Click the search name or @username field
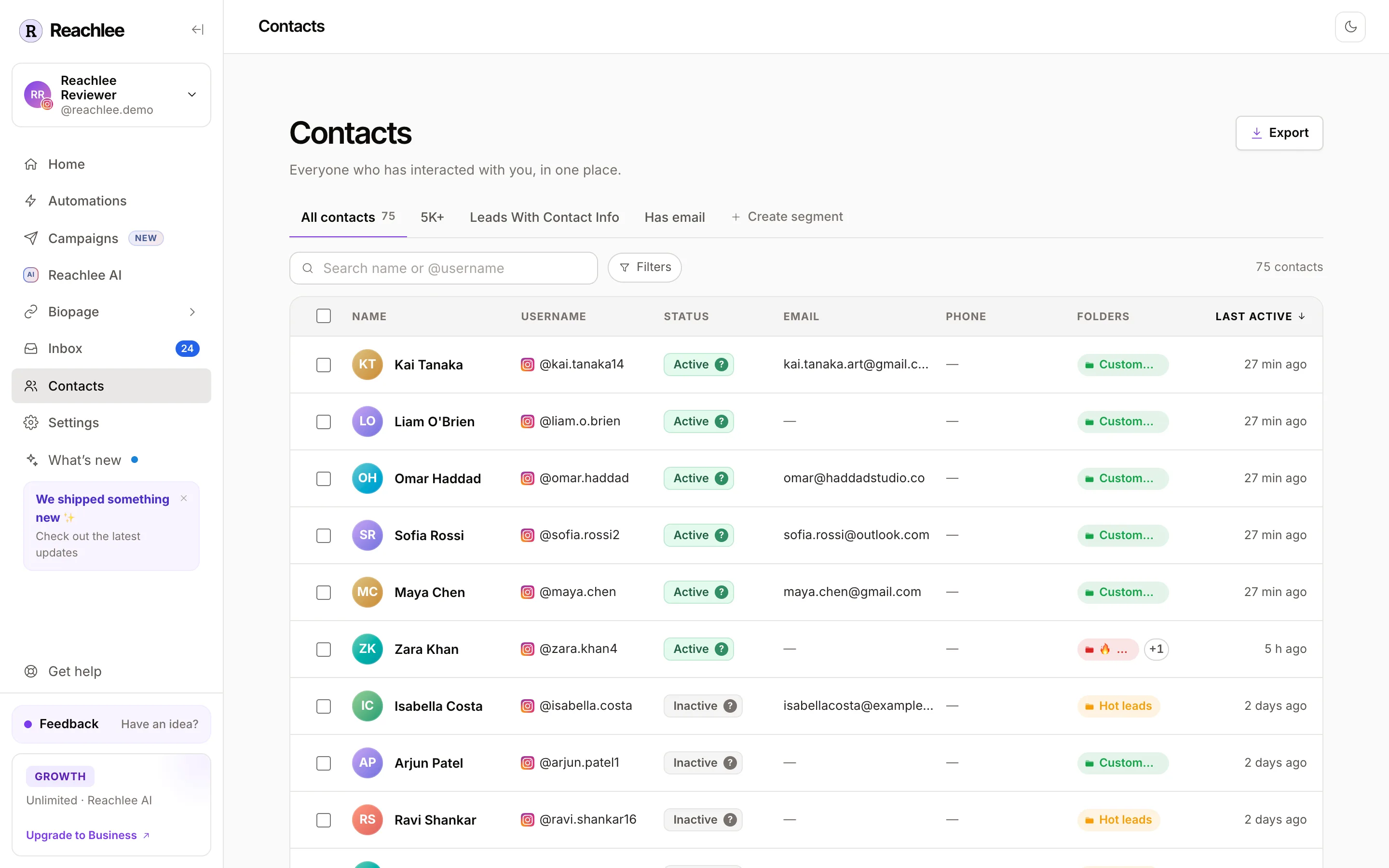The width and height of the screenshot is (1389, 868). pyautogui.click(x=444, y=268)
